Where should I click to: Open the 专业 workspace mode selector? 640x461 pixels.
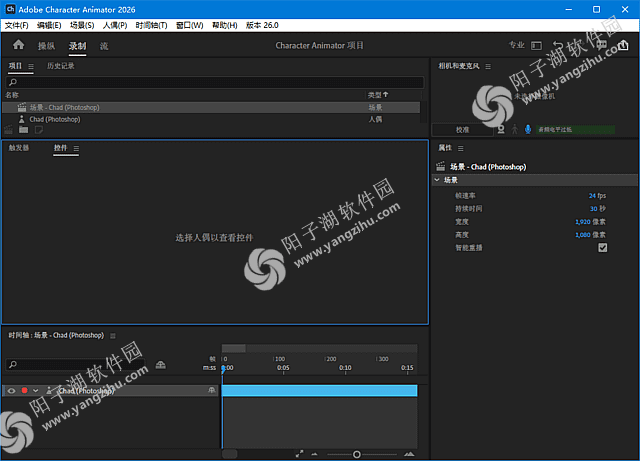click(x=516, y=45)
